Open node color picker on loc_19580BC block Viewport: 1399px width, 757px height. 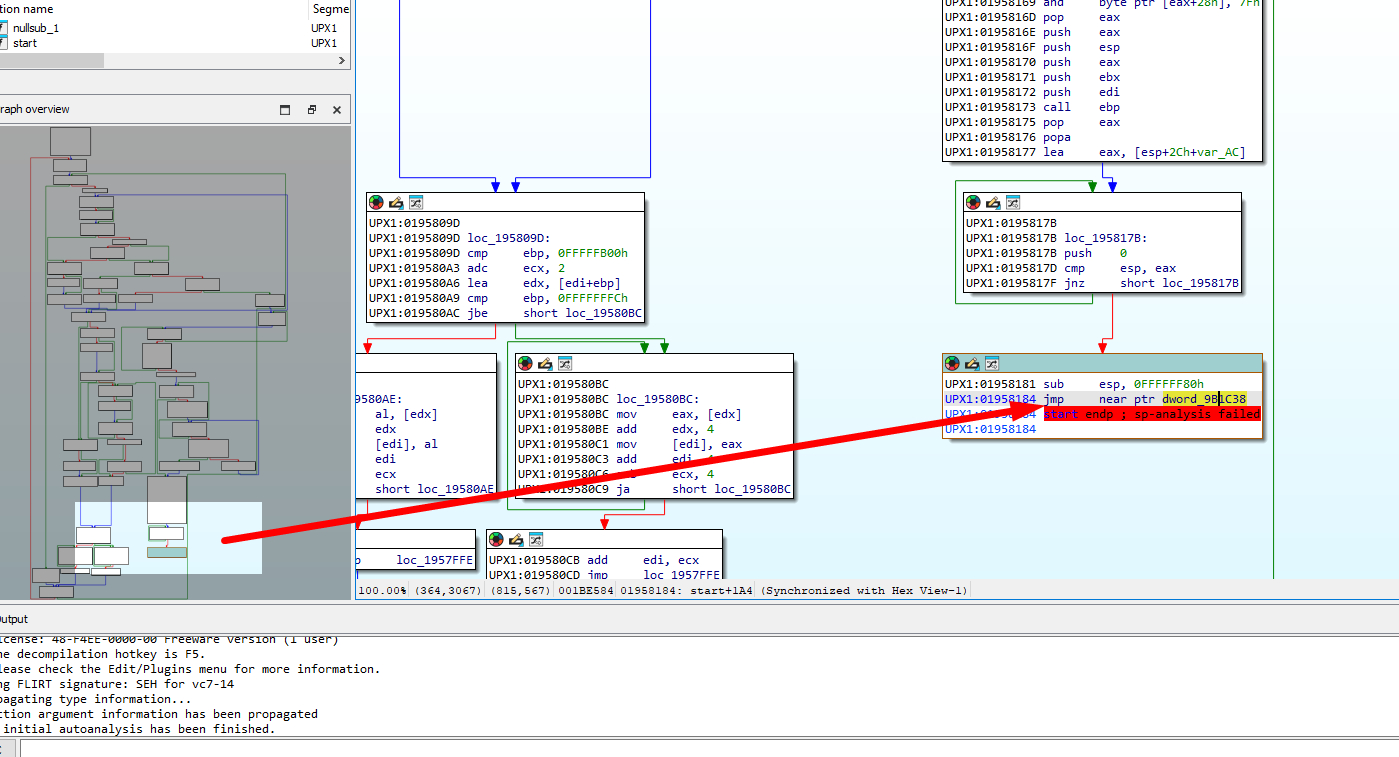(x=525, y=363)
